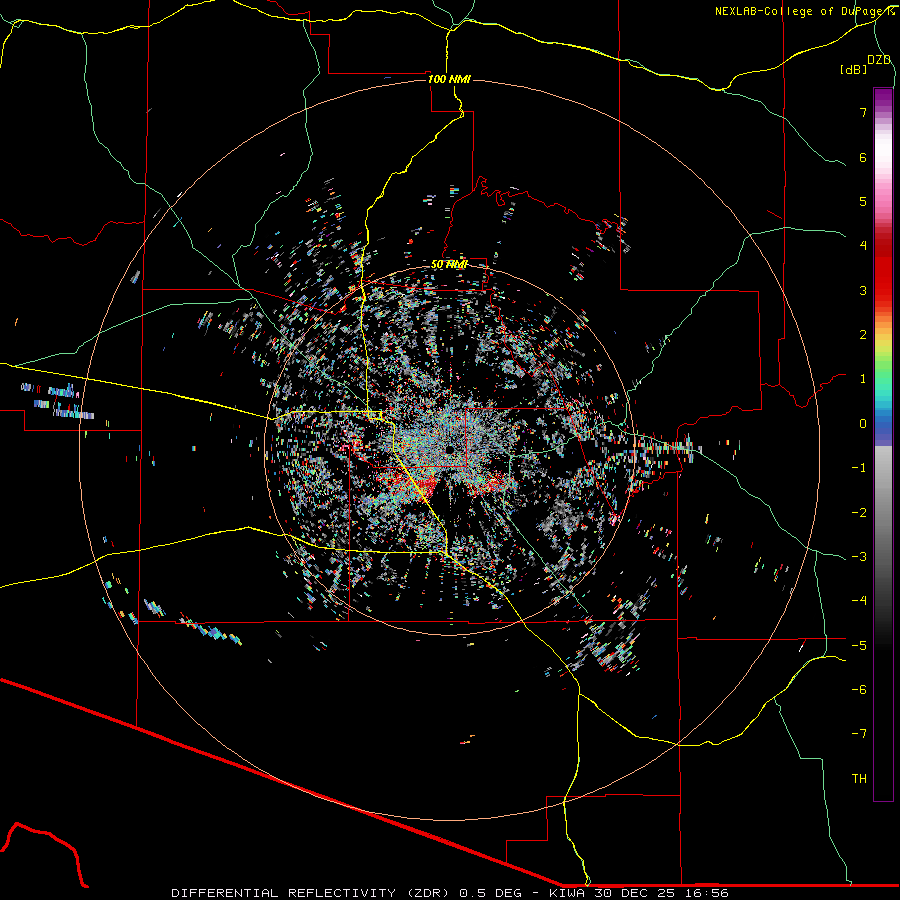Click the gray -2 dB band of color bar
Screen dimensions: 900x900
click(x=883, y=513)
